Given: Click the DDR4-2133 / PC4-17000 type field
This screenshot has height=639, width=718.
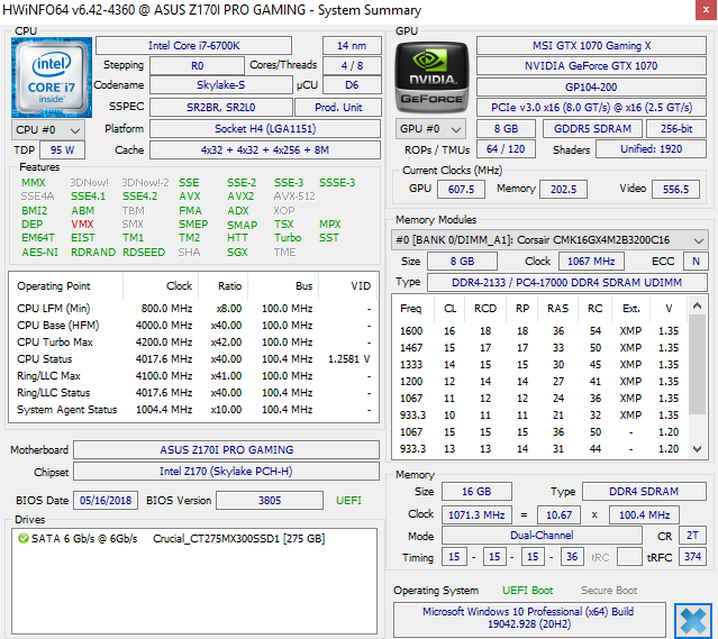Looking at the screenshot, I should coord(567,282).
